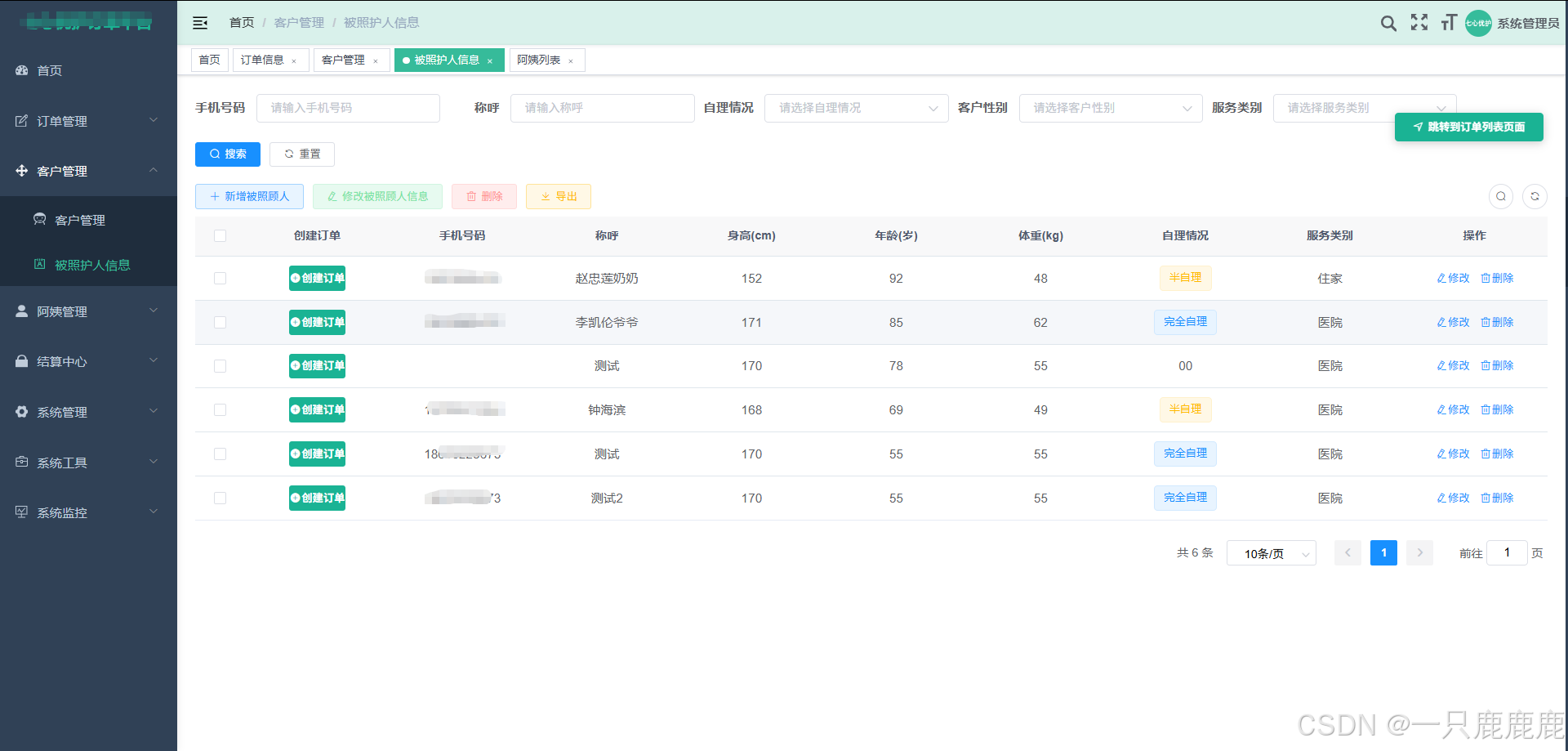Expand the 系统管理 sidebar menu
This screenshot has width=1568, height=751.
[x=88, y=412]
